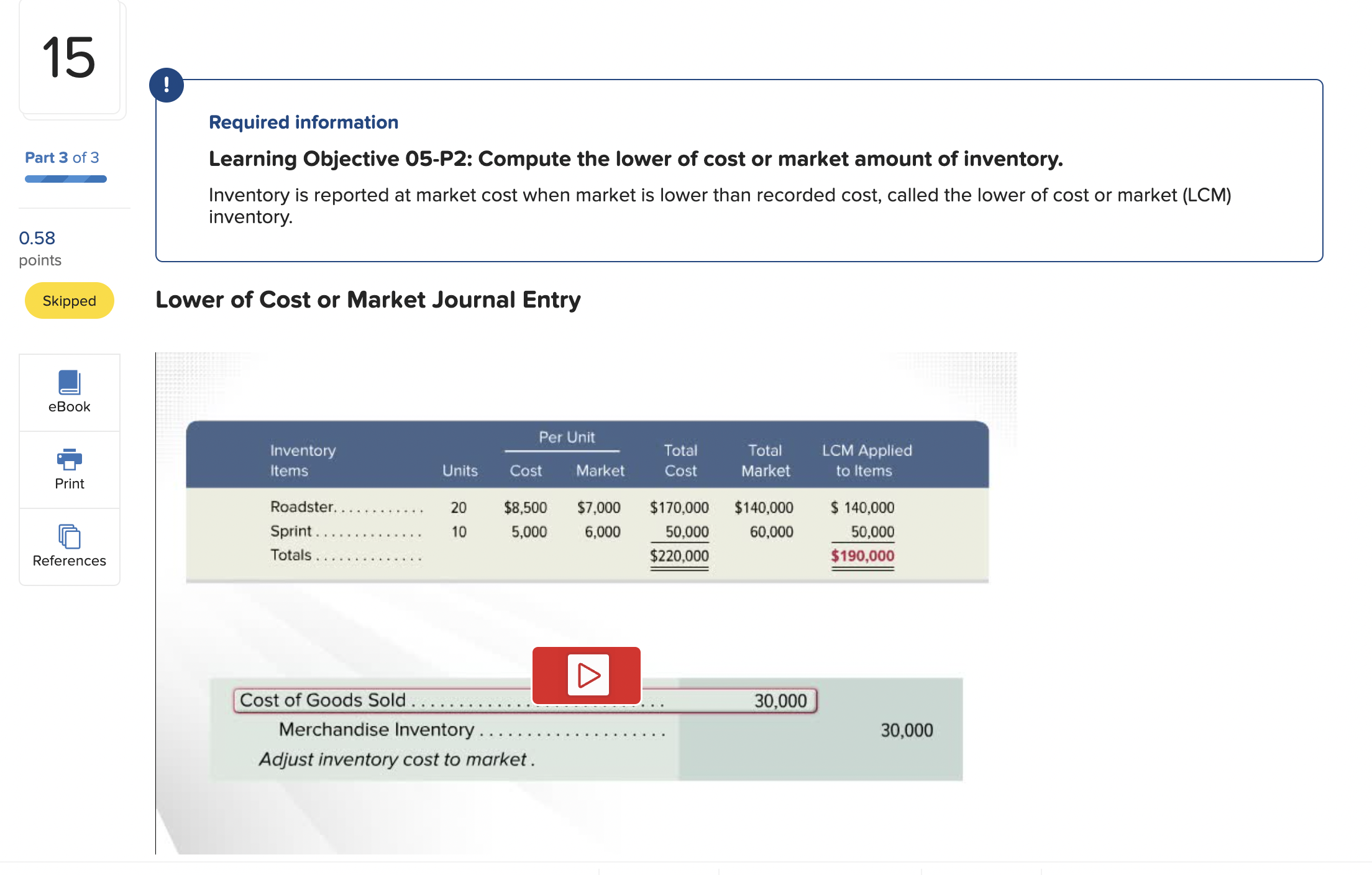1372x875 pixels.
Task: Open the Learning Objective 05-P2 heading
Action: click(635, 159)
